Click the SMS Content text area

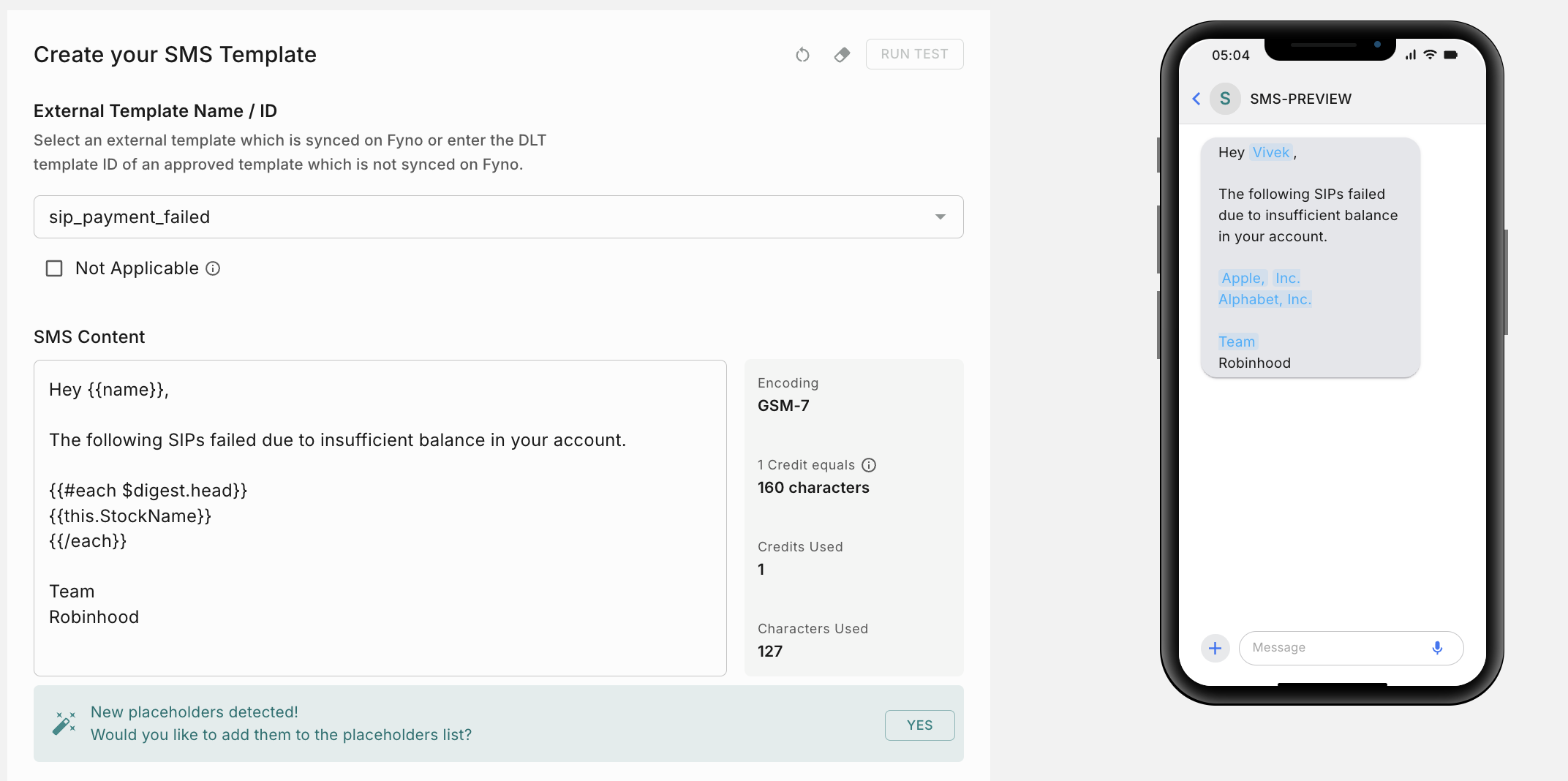(380, 512)
